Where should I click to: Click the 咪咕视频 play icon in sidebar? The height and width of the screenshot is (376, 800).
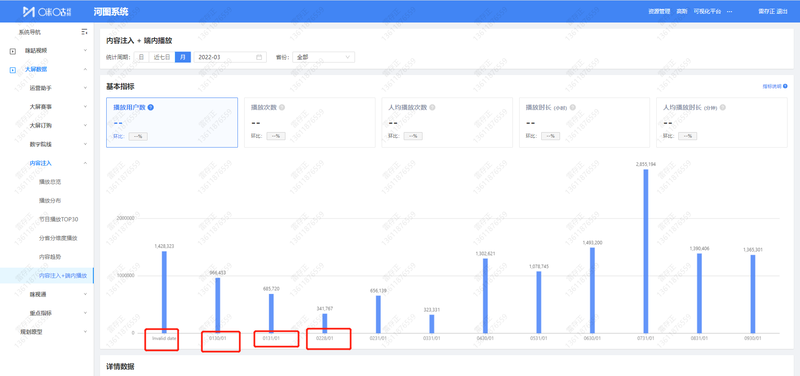[x=13, y=51]
